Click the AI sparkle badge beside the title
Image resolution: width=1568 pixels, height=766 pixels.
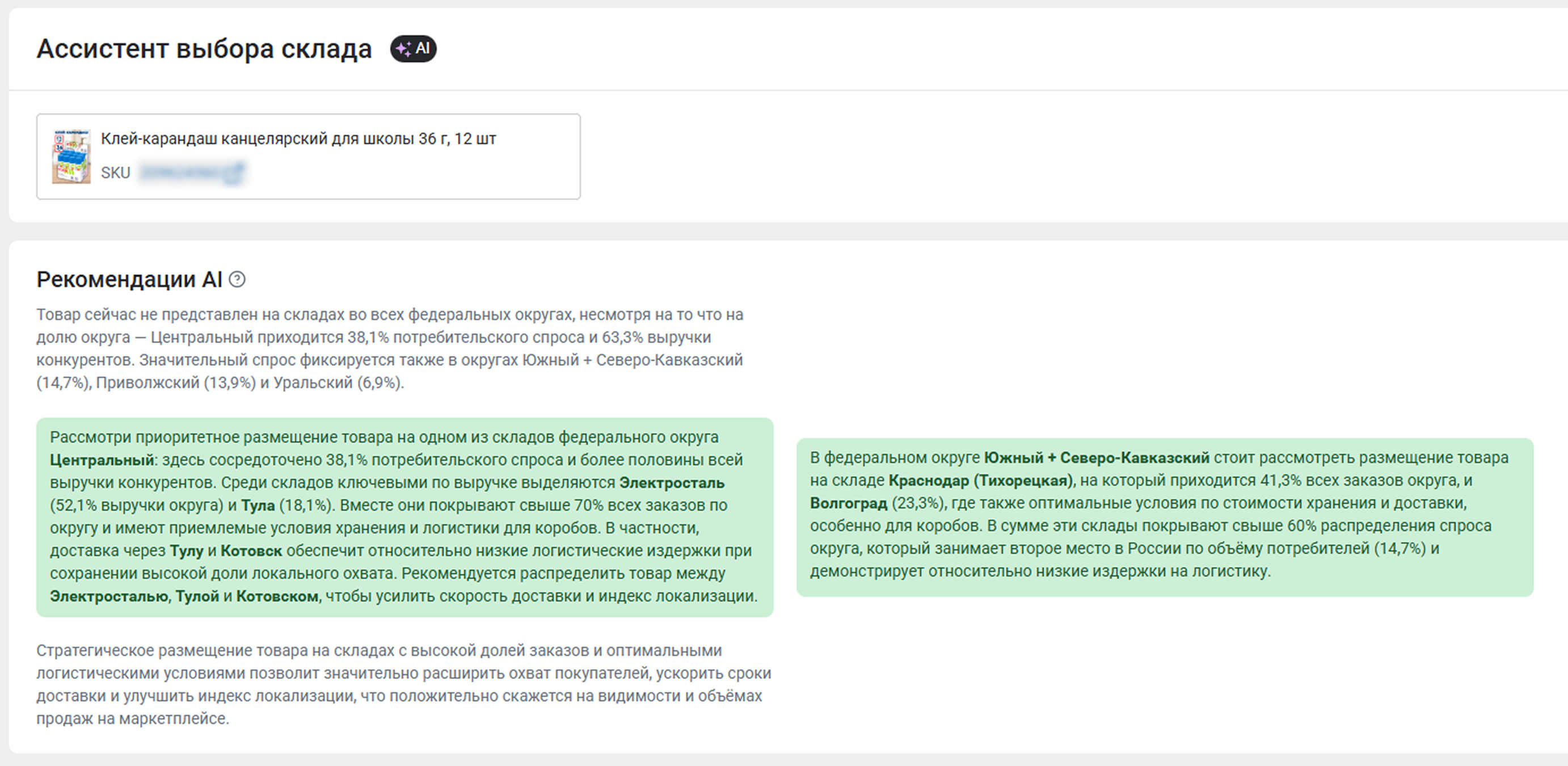(414, 49)
